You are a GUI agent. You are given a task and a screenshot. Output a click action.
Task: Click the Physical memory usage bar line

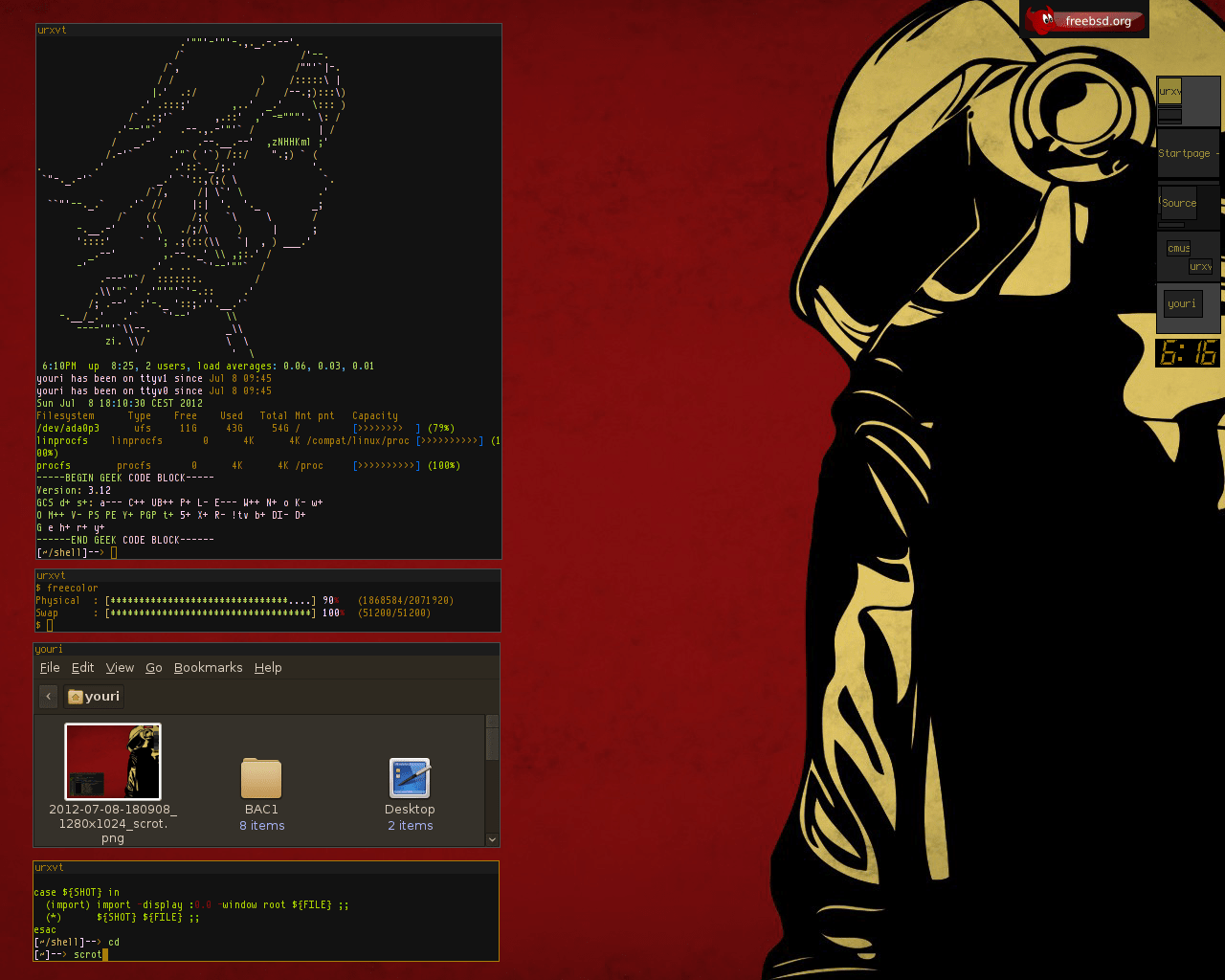coord(245,601)
